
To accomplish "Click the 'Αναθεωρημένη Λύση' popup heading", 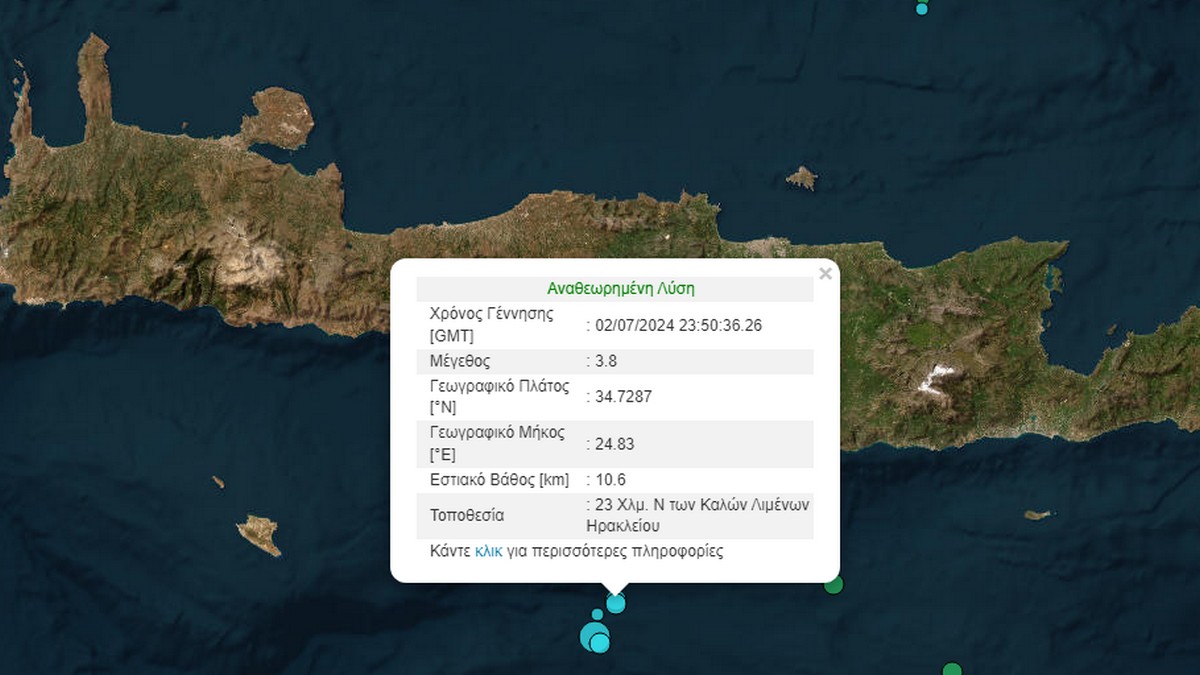I will 620,288.
